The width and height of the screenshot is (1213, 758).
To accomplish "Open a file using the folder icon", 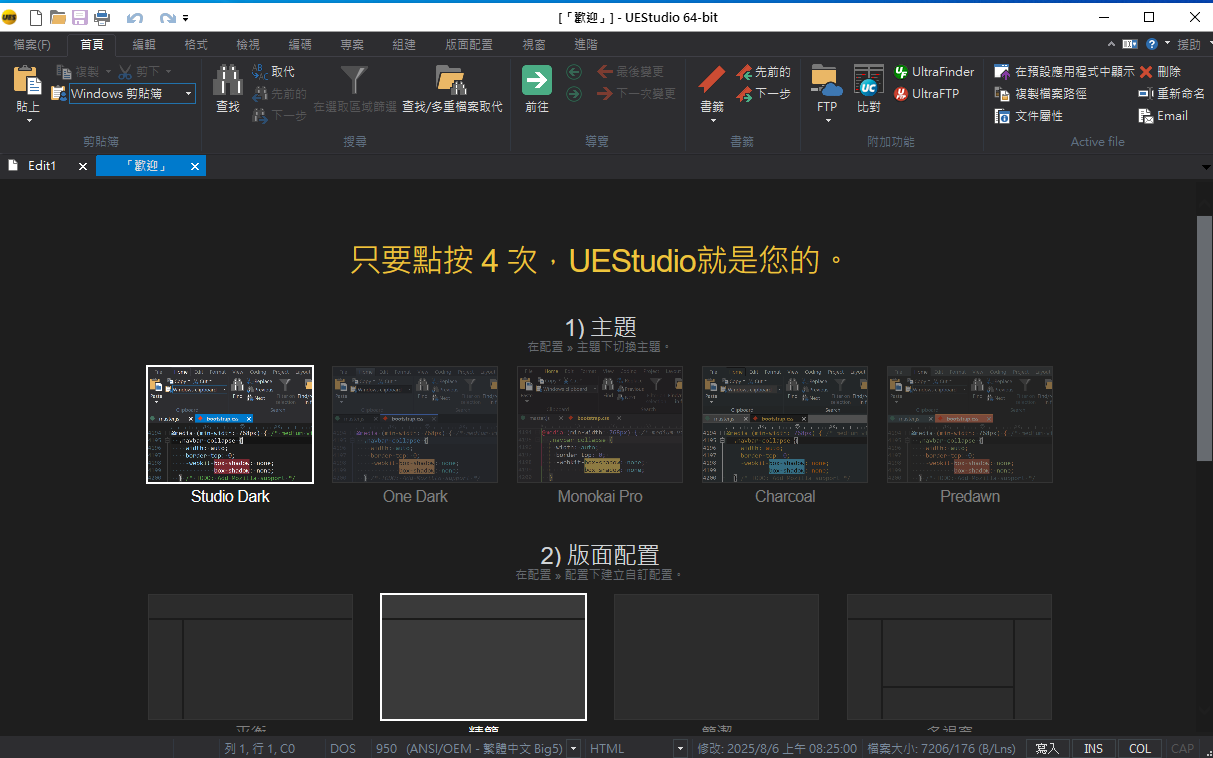I will pos(58,17).
